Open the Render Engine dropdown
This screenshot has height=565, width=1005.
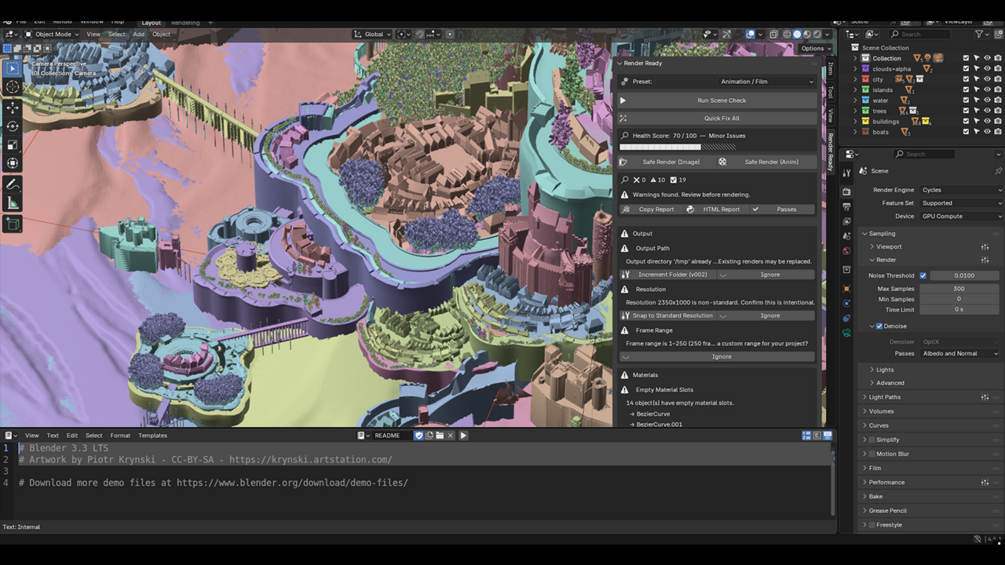pos(960,190)
